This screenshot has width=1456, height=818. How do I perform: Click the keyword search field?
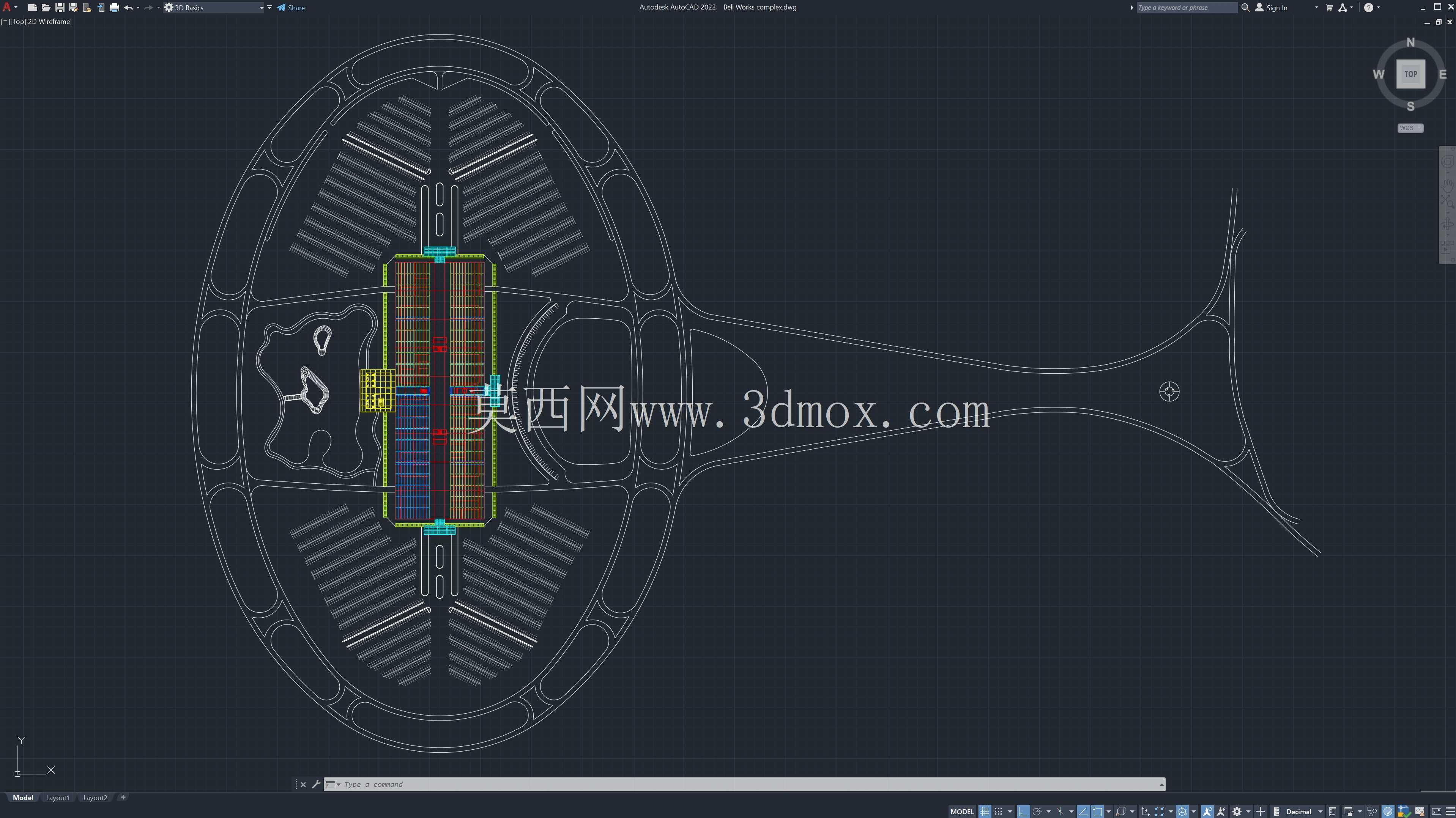(1187, 7)
